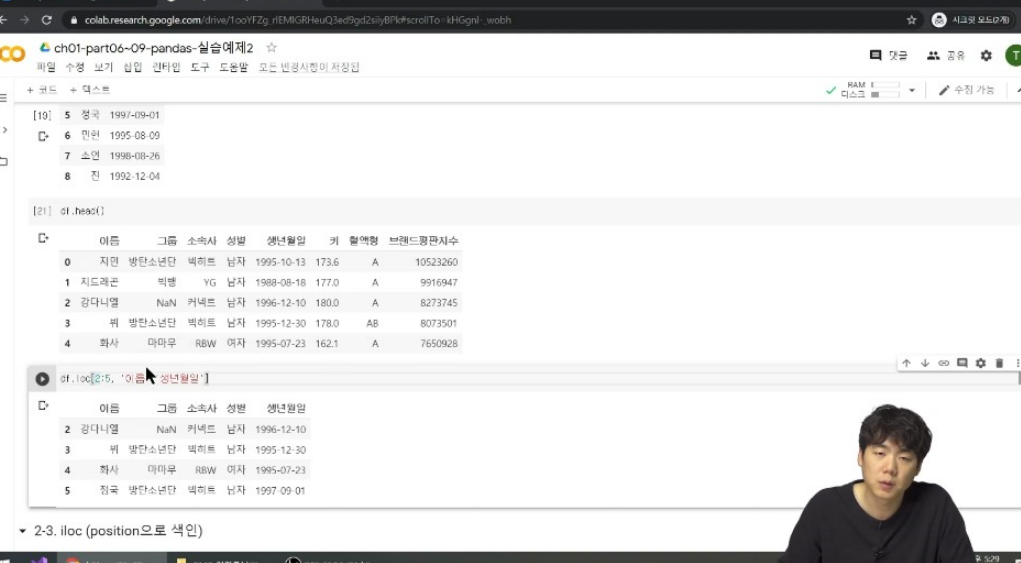
Task: Select the AB blood type cell
Action: [x=372, y=323]
